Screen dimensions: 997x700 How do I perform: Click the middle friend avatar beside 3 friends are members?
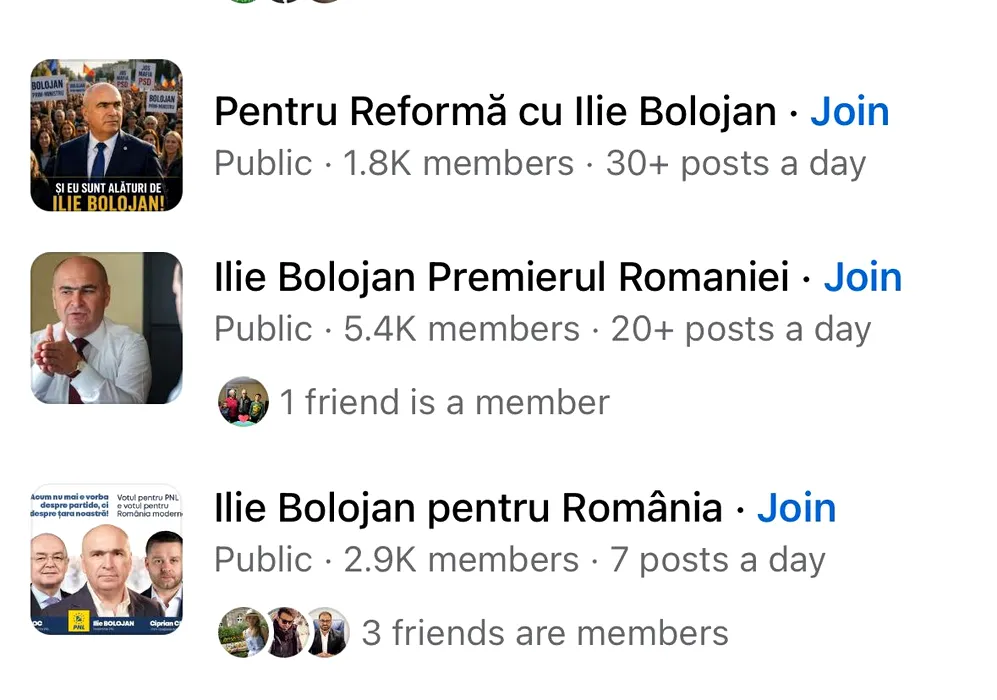point(285,632)
